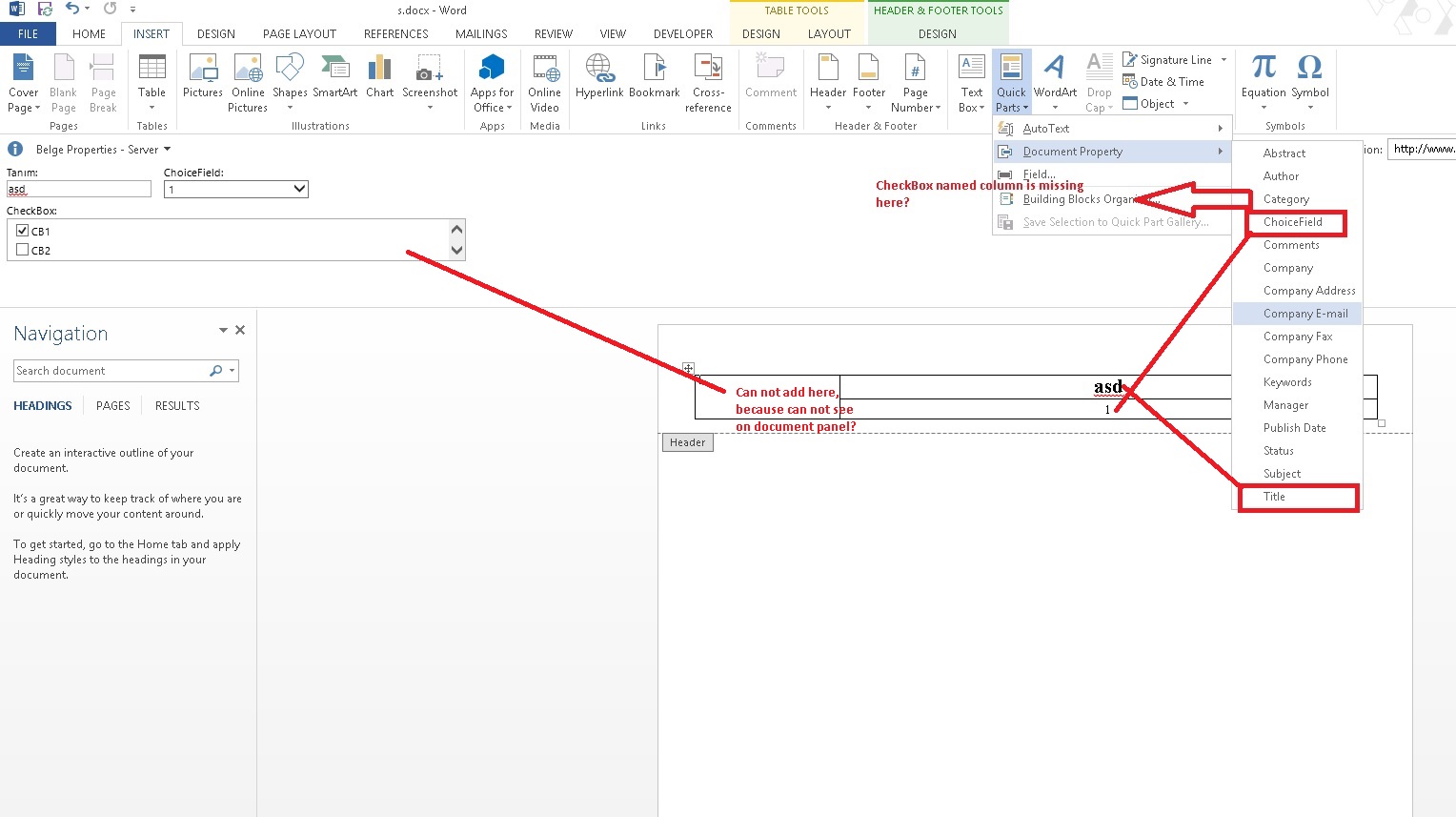
Task: Switch to the PAGES tab in Navigation
Action: pos(112,405)
